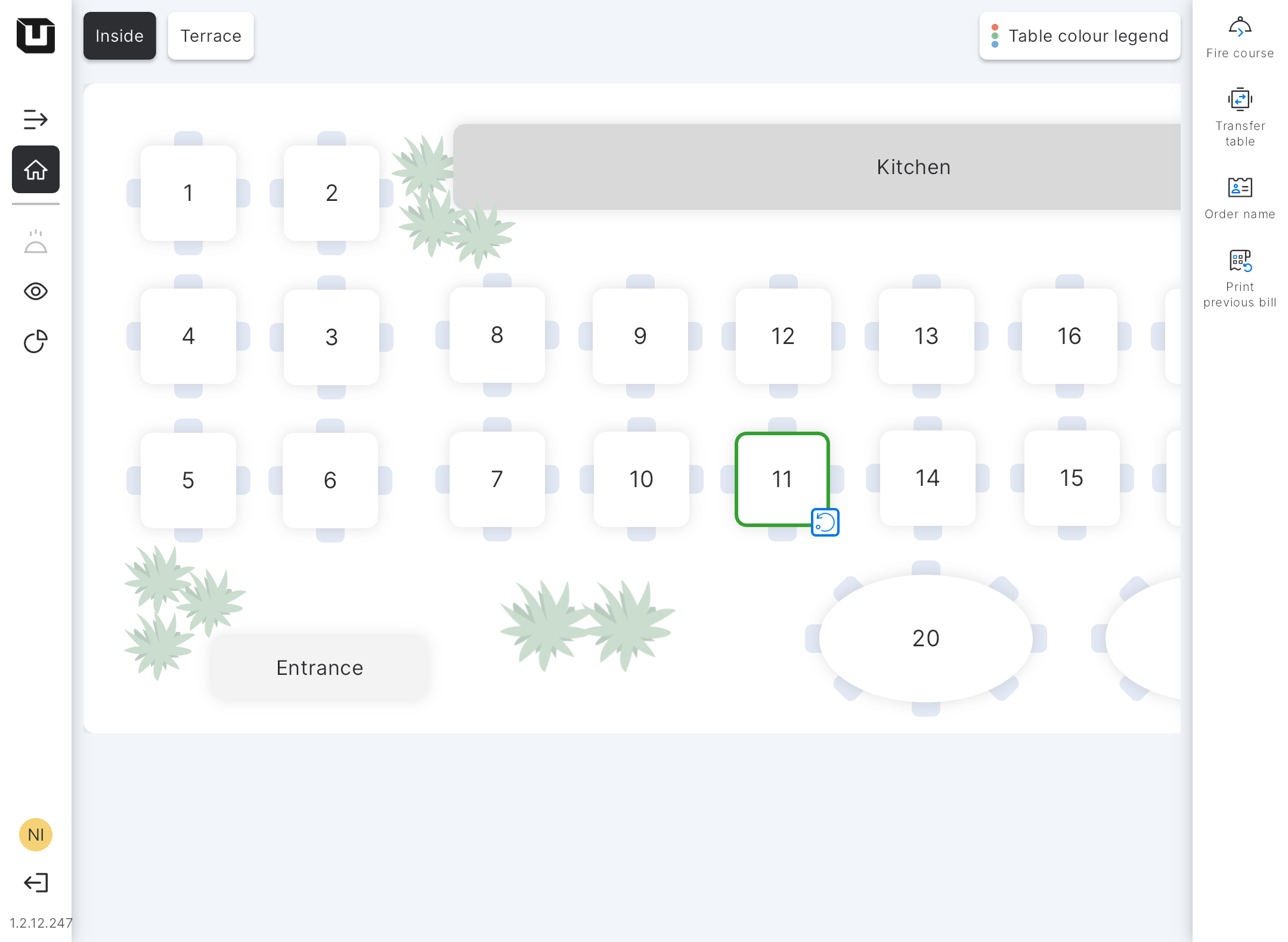Select table 11 with green border
Viewport: 1288px width, 942px height.
[782, 479]
